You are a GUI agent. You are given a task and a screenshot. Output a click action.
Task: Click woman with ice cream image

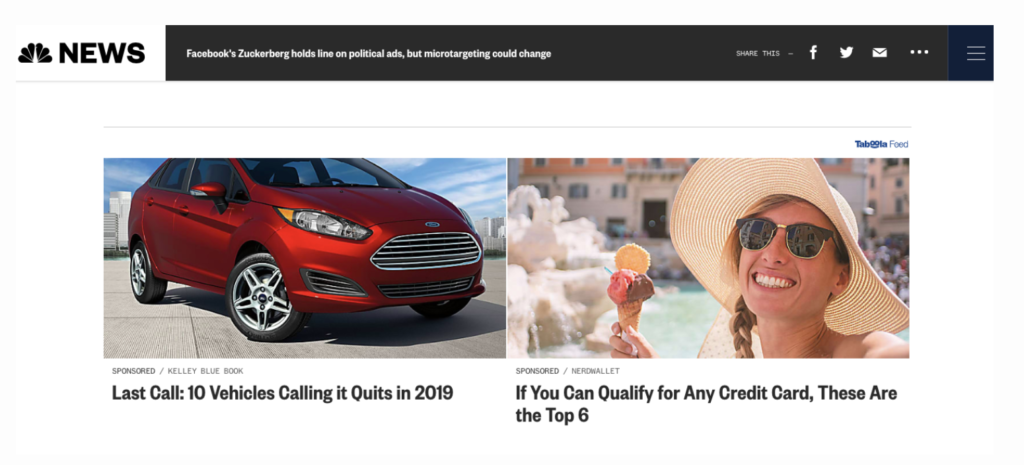pos(709,258)
